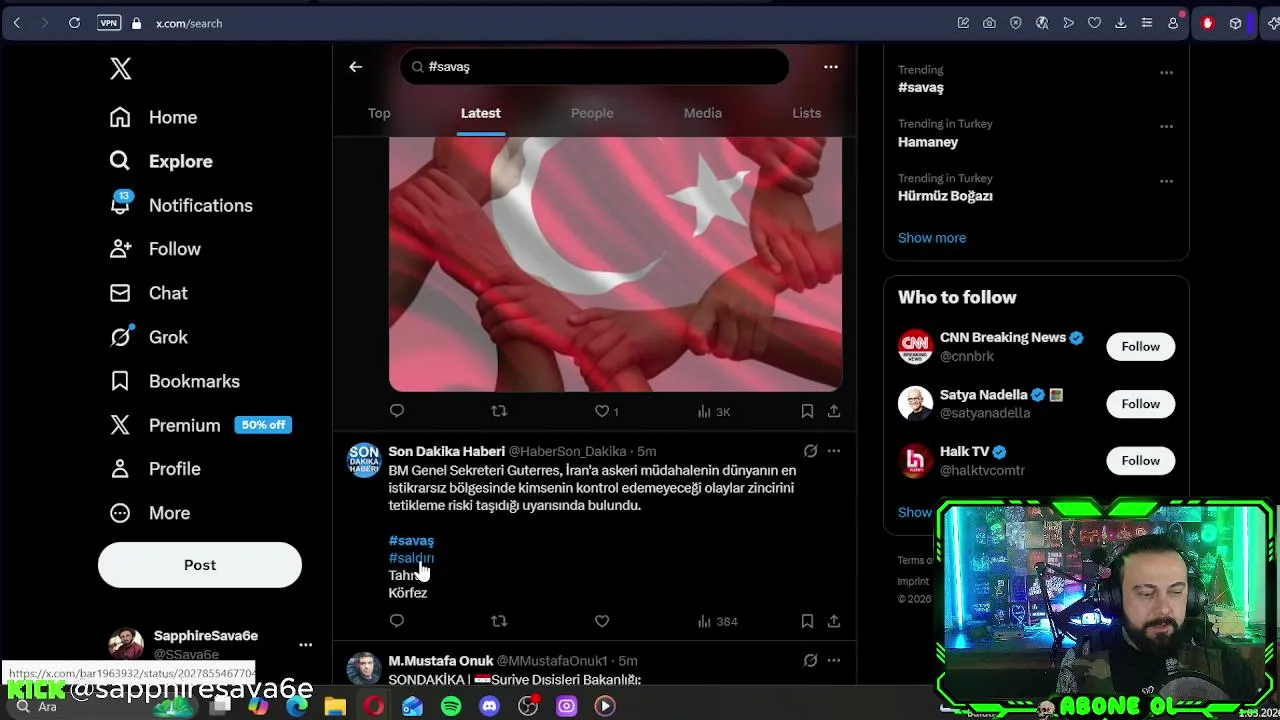This screenshot has width=1280, height=720.
Task: Click the Post button
Action: [199, 565]
